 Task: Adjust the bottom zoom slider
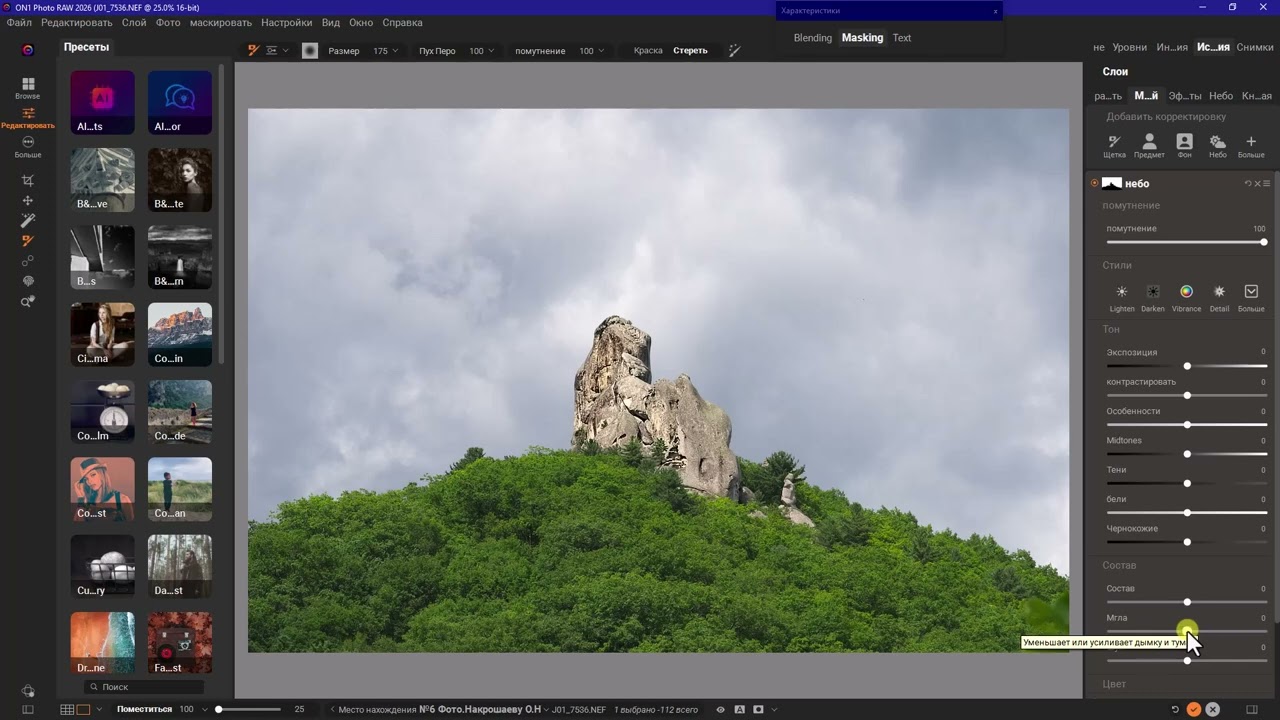coord(250,710)
